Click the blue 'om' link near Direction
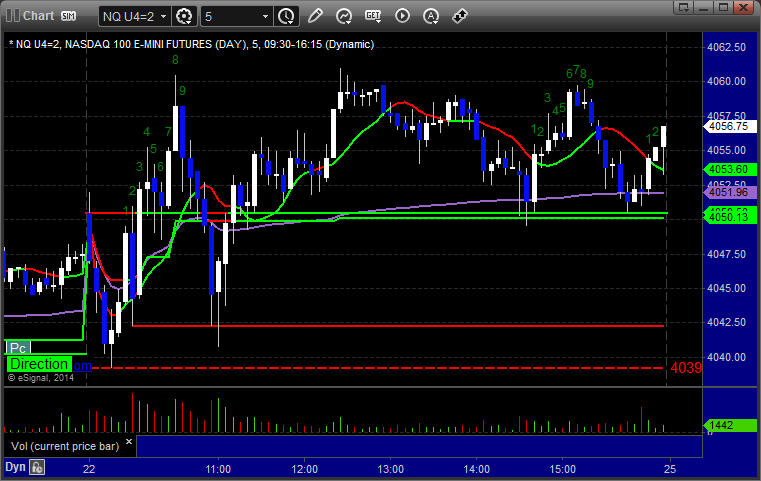 83,365
